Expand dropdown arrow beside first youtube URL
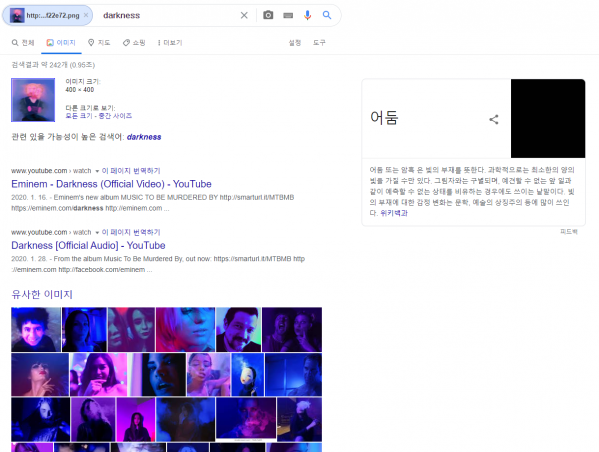Viewport: 599px width, 452px height. tap(97, 171)
